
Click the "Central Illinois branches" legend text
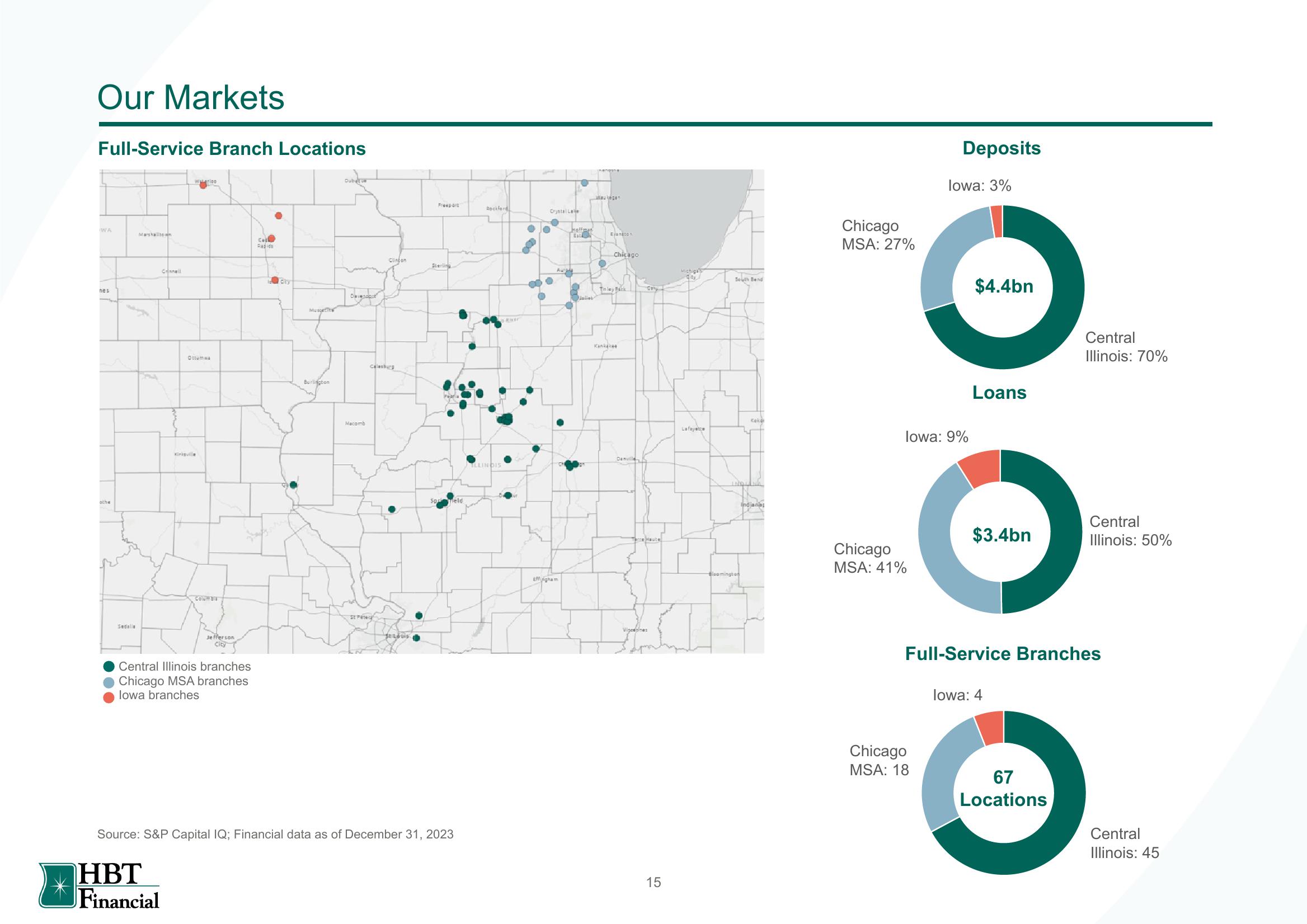click(x=185, y=667)
